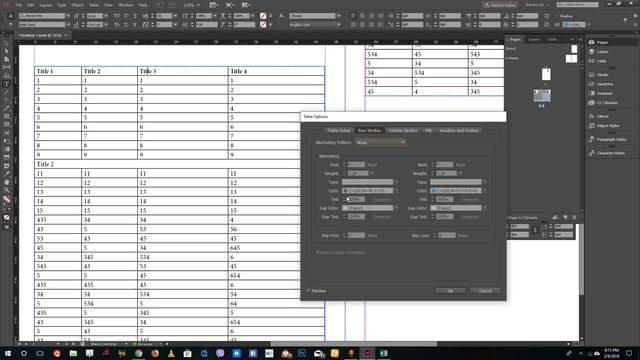Switch to the Layers tab in Pages panel group
The image size is (640, 360).
tap(534, 40)
